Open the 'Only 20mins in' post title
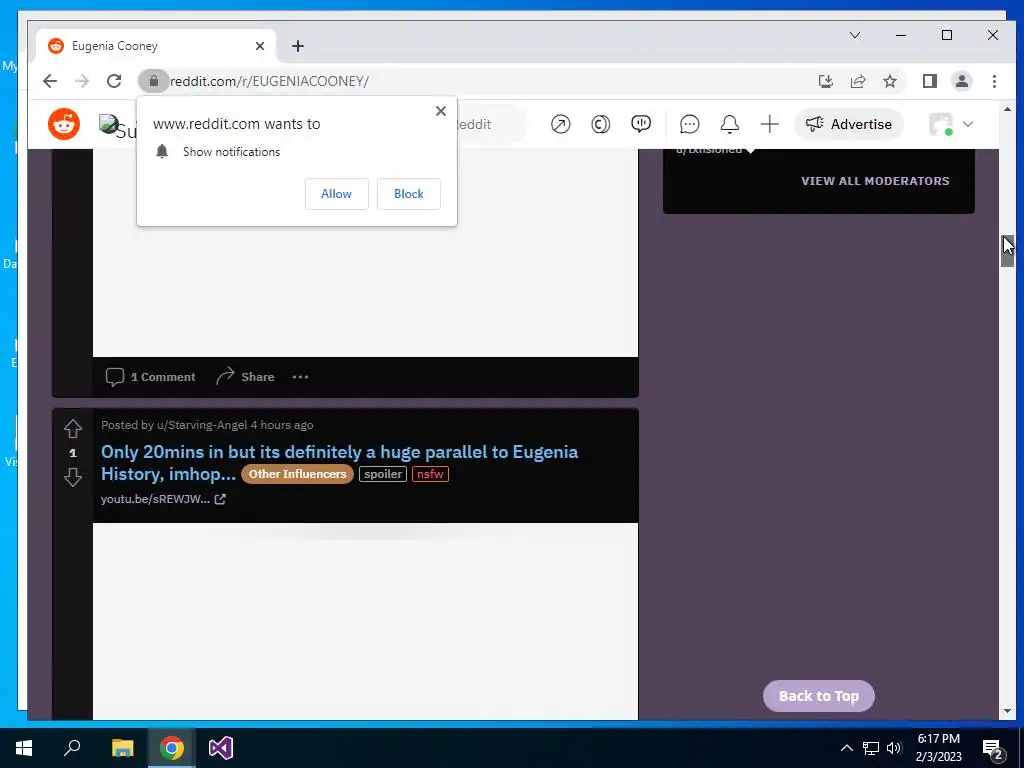This screenshot has height=768, width=1024. click(x=339, y=462)
